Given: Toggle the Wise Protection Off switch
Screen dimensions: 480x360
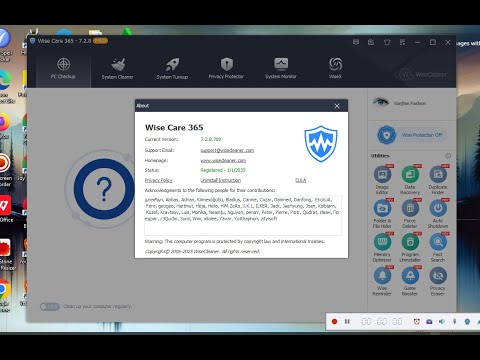Looking at the screenshot, I should pos(411,135).
